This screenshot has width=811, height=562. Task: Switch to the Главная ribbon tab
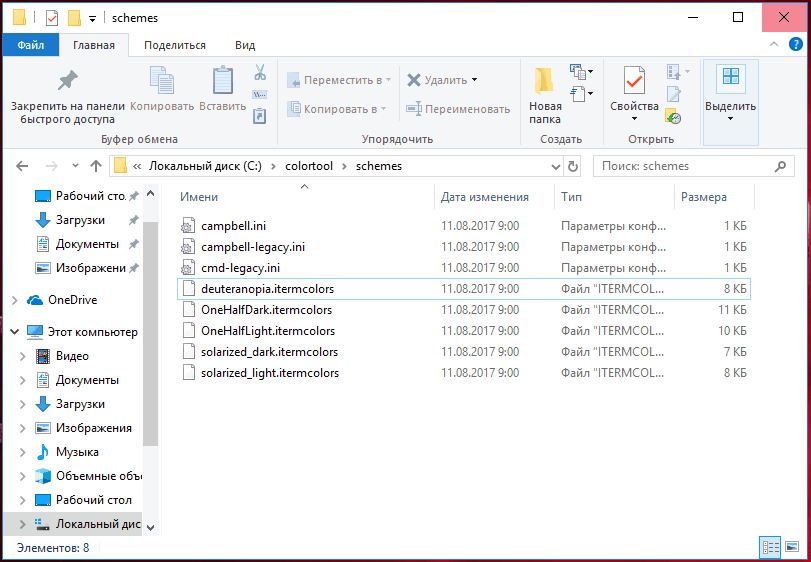pos(94,45)
